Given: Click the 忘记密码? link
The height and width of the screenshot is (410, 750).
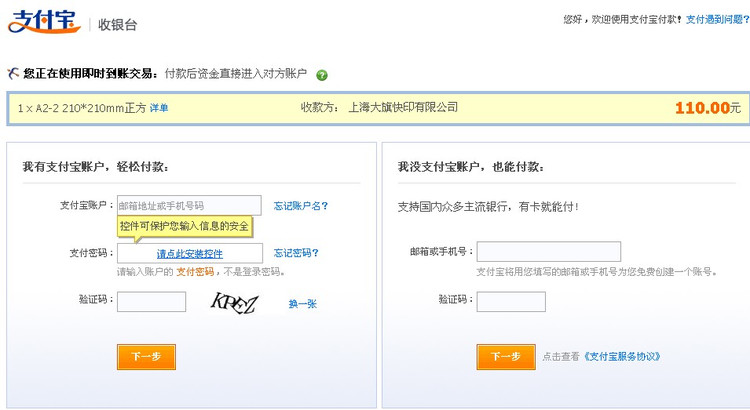Looking at the screenshot, I should (x=296, y=253).
